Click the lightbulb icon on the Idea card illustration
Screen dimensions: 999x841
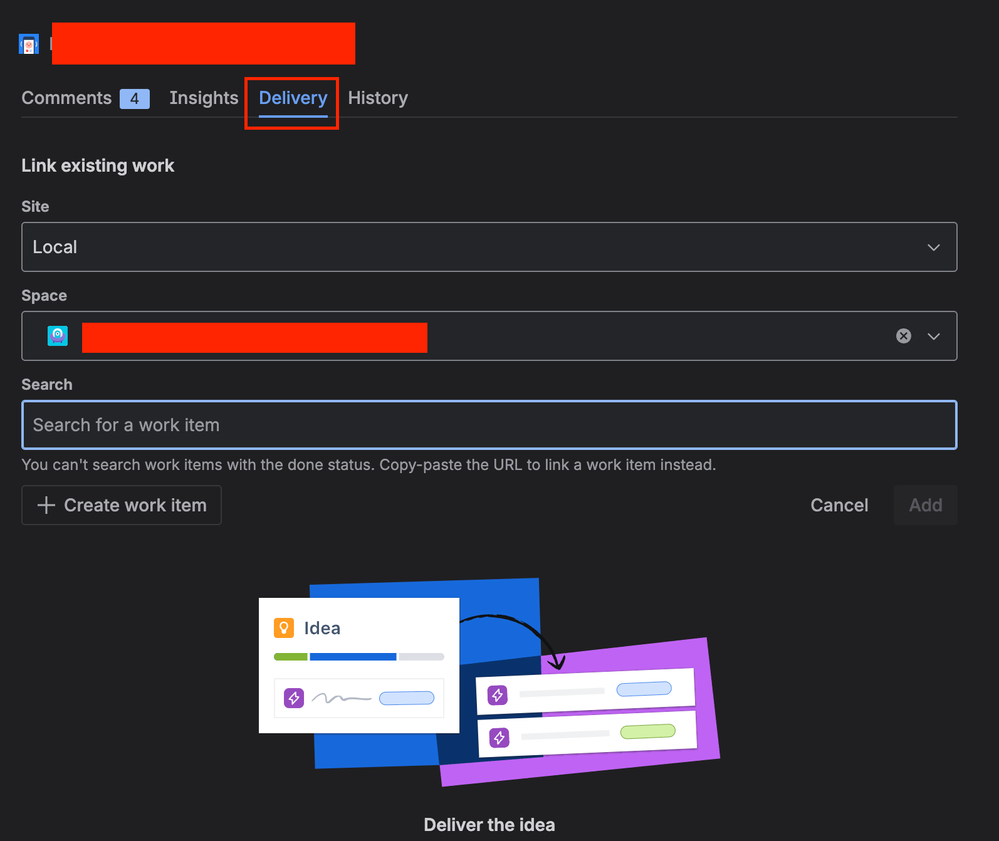pyautogui.click(x=285, y=627)
